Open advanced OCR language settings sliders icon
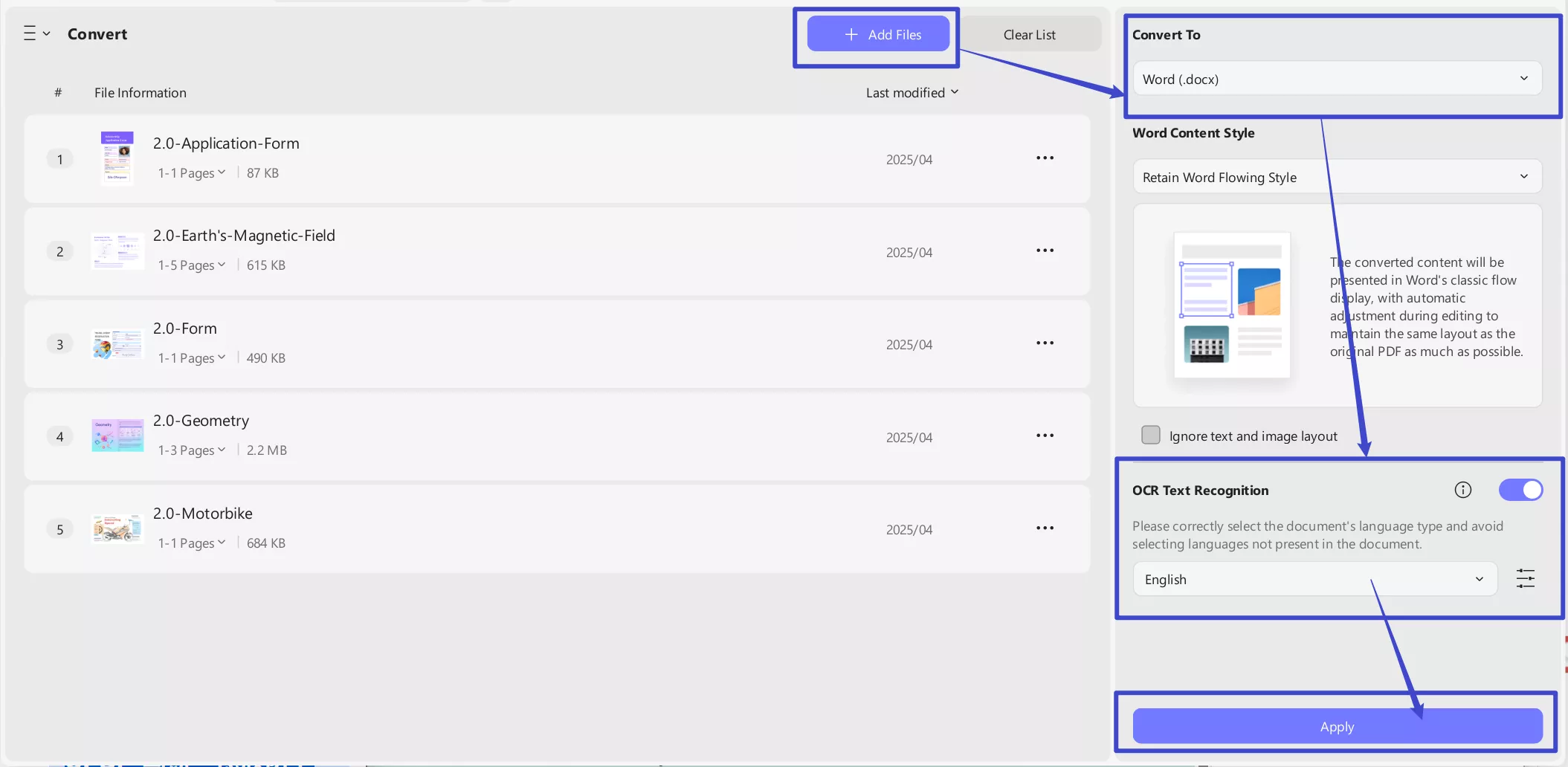This screenshot has height=767, width=1568. click(1526, 578)
